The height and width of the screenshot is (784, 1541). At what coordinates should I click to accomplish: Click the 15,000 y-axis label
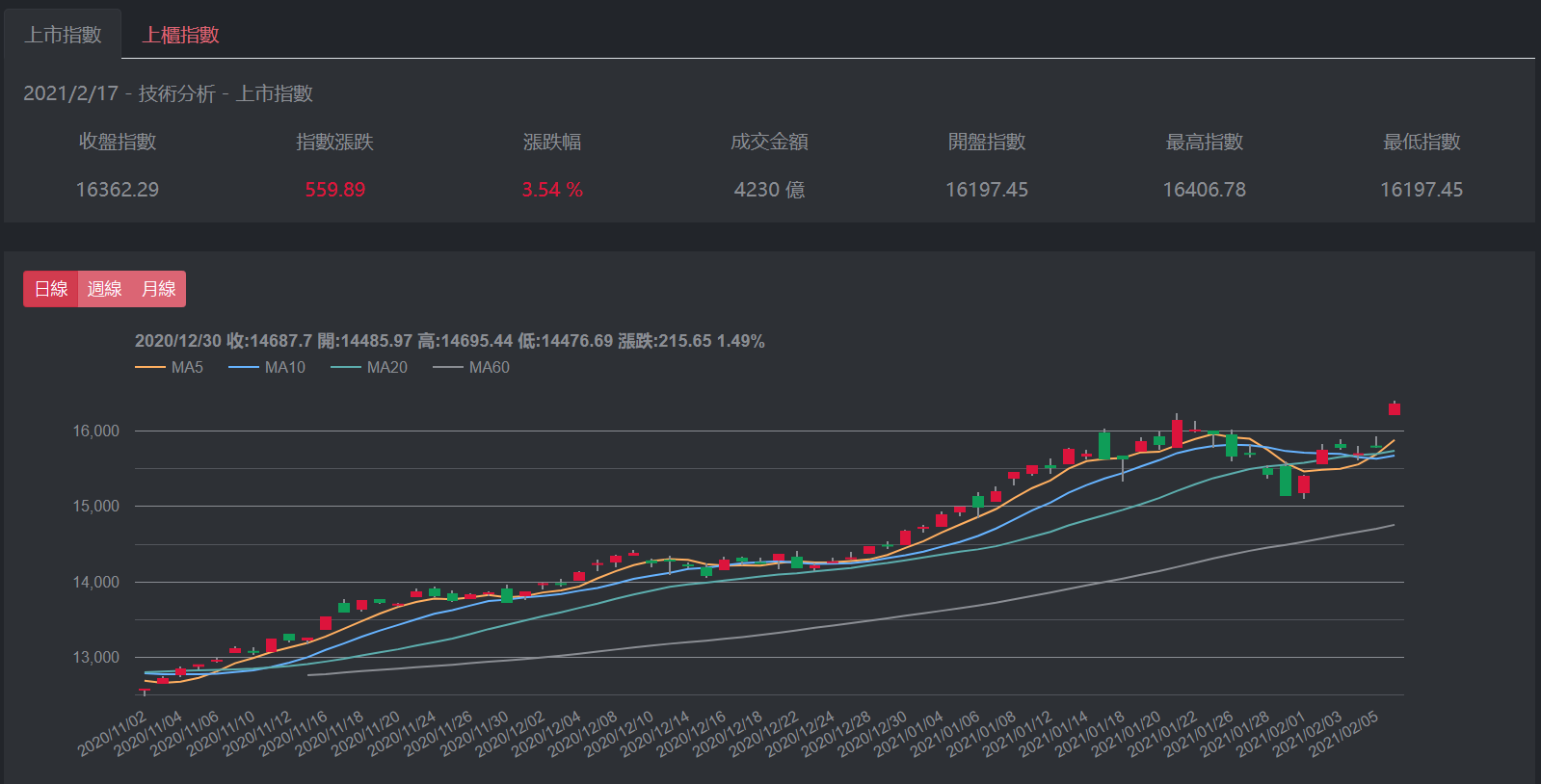96,506
